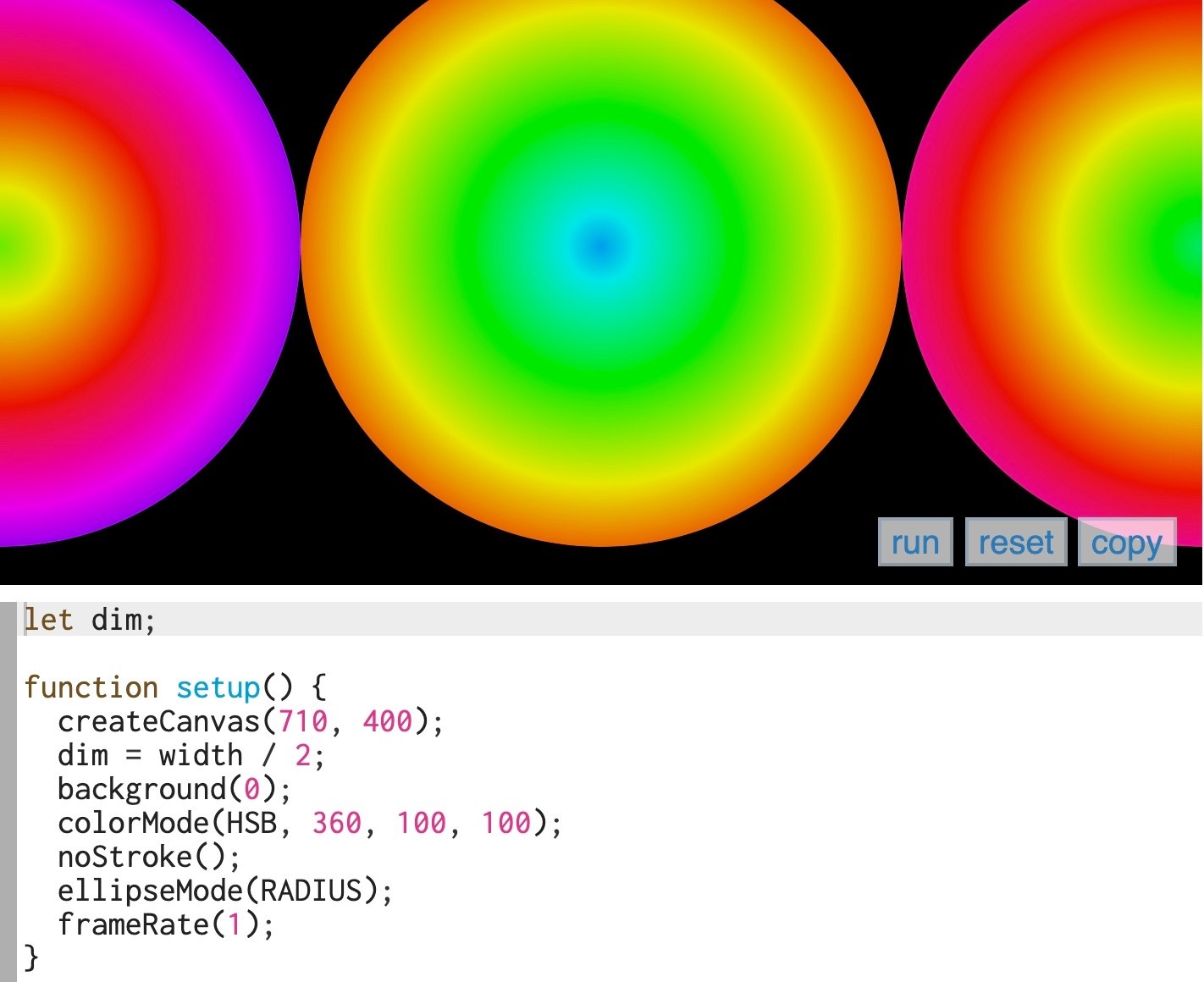Viewport: 1204px width, 982px height.
Task: Click the "ellipseMode(RADIUS);" code line
Action: 225,891
